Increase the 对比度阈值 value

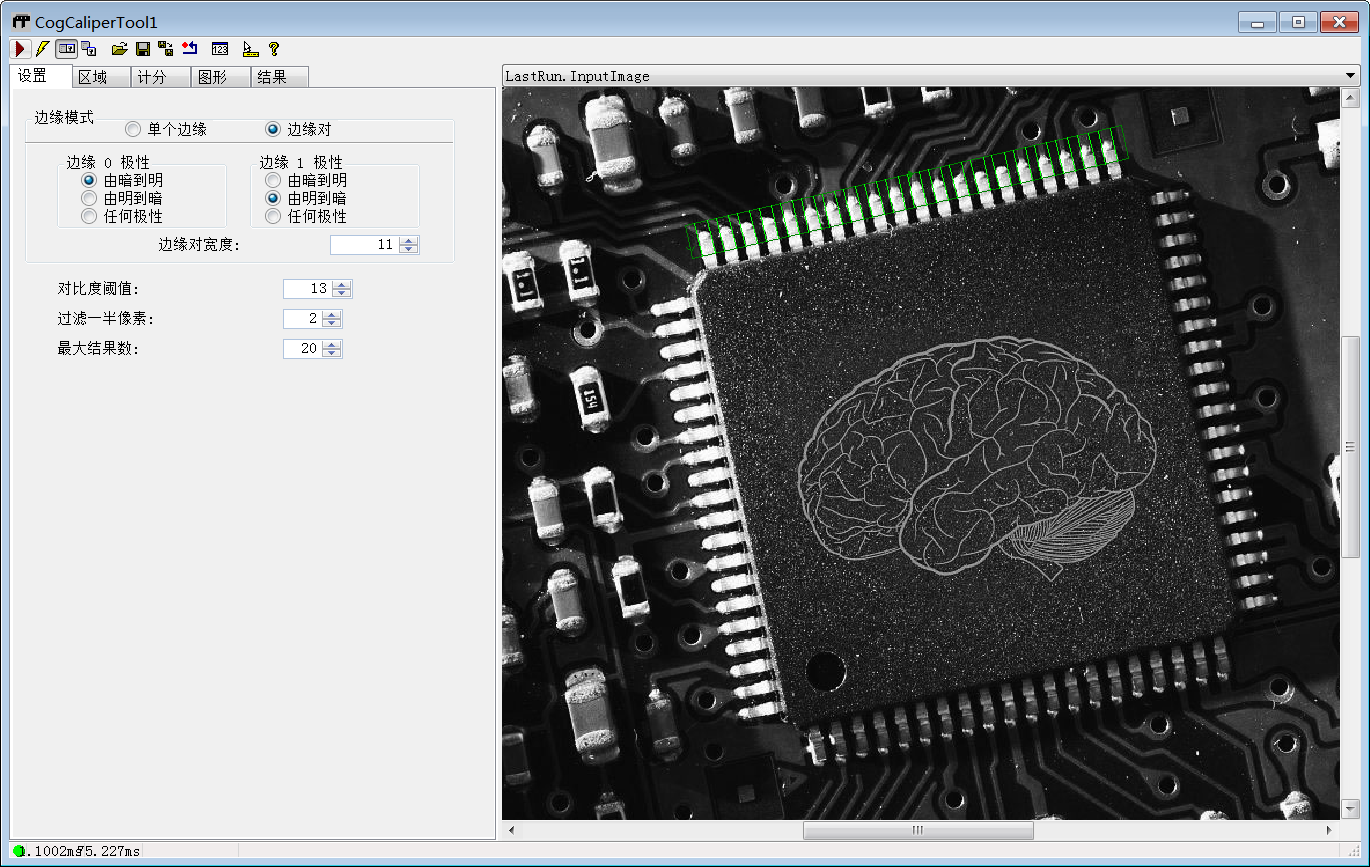[x=343, y=284]
